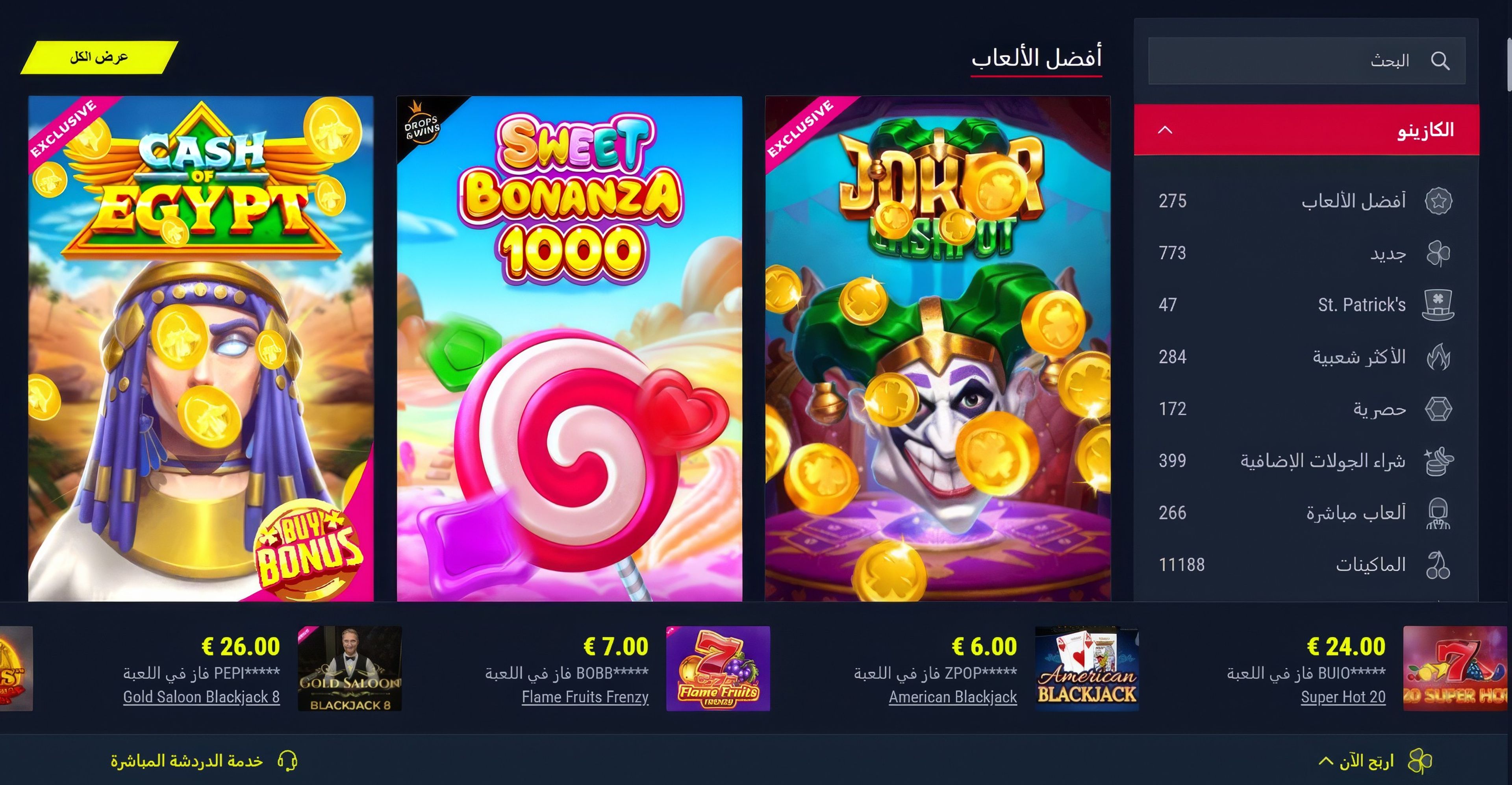The height and width of the screenshot is (785, 1512).
Task: Click the page scrollbar on right edge
Action: [x=1508, y=65]
